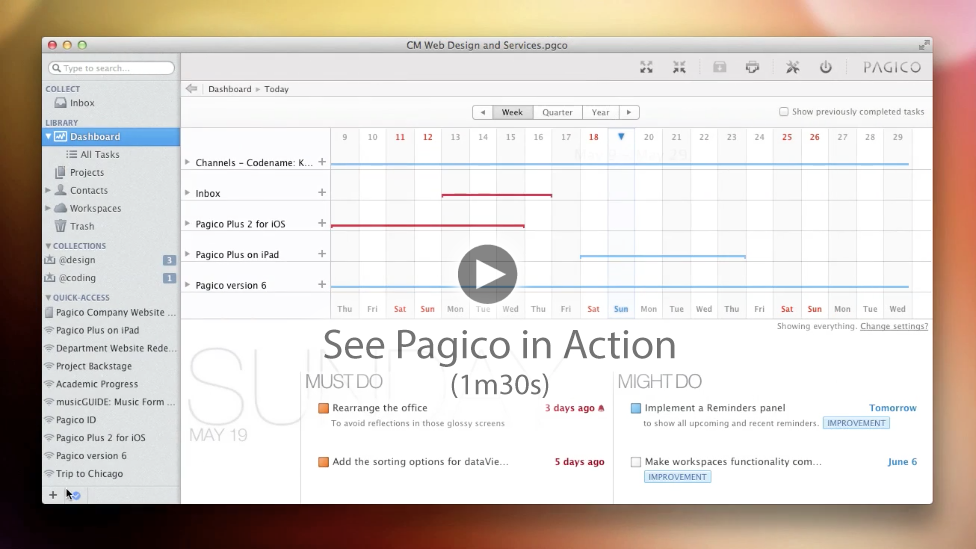The width and height of the screenshot is (976, 549).
Task: Click the back arrow beside Dashboard breadcrumb
Action: [x=191, y=89]
